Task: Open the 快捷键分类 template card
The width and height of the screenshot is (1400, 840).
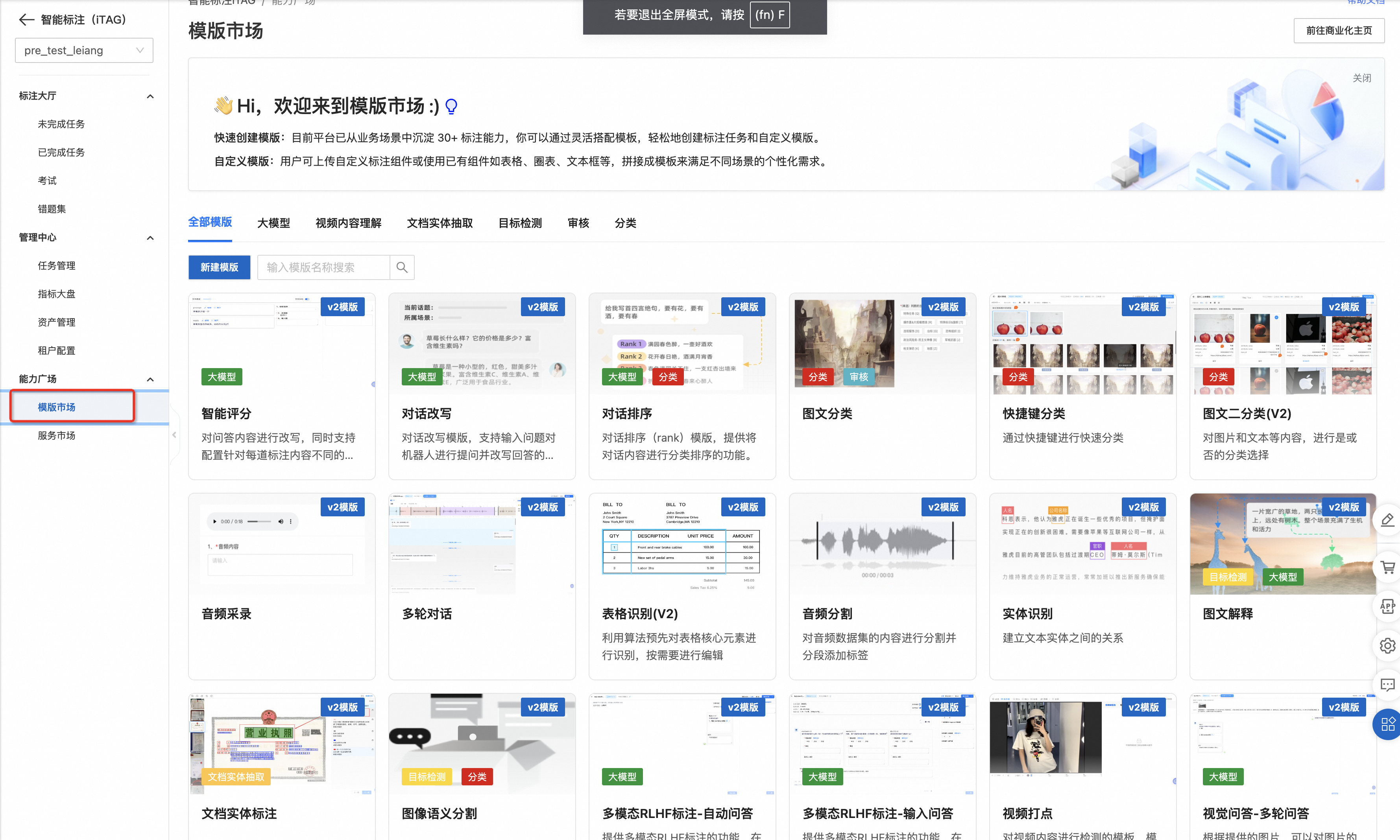Action: click(1083, 386)
